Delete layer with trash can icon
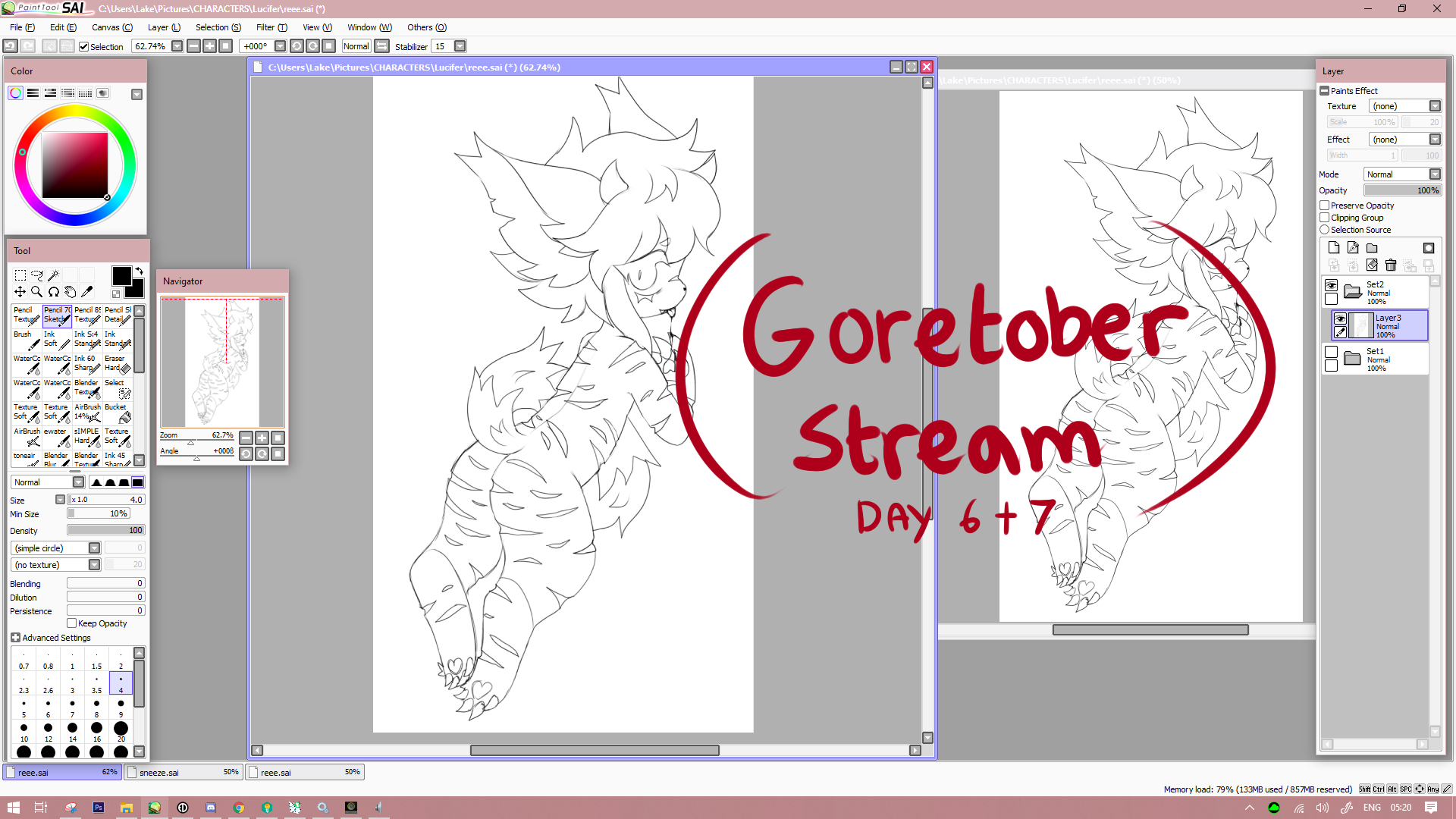1456x819 pixels. coord(1391,265)
